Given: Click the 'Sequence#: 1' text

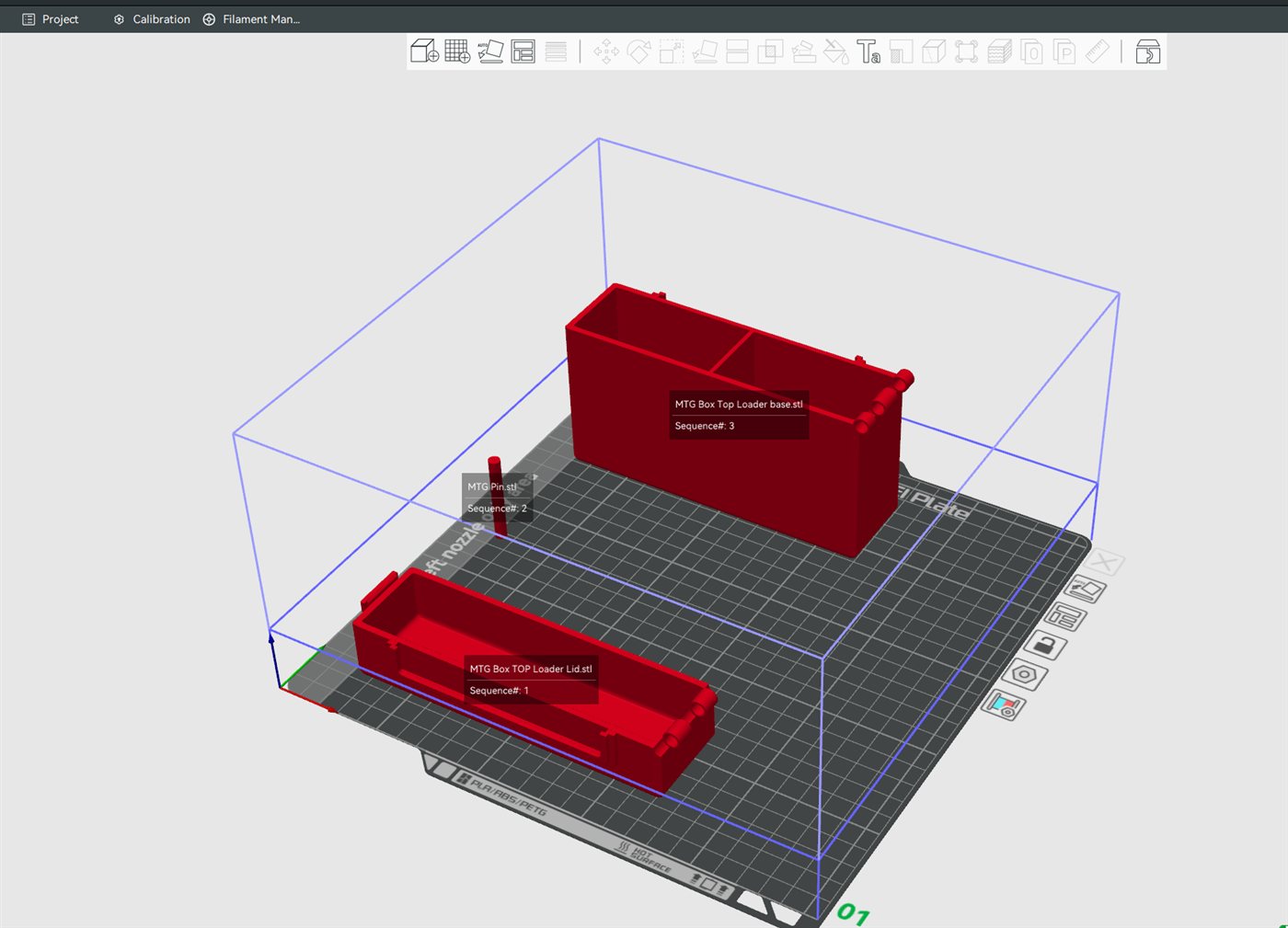Looking at the screenshot, I should pyautogui.click(x=499, y=691).
